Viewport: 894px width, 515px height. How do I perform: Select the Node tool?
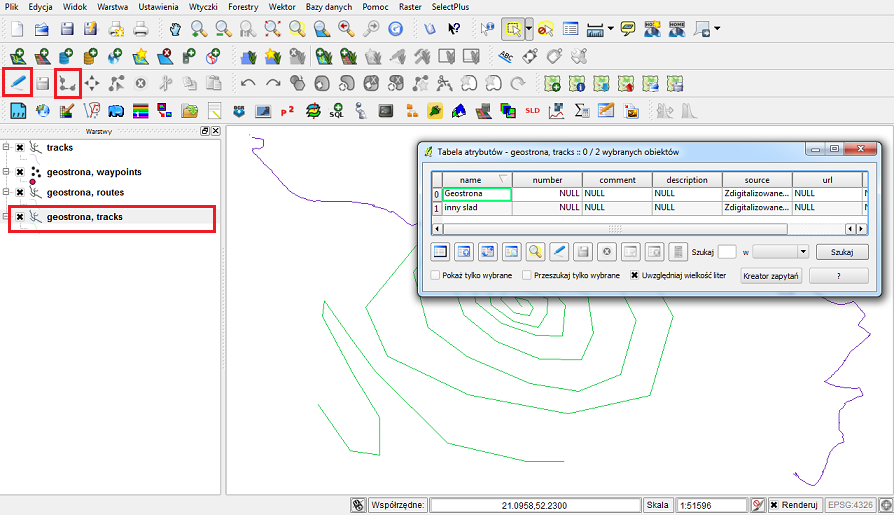pos(116,84)
